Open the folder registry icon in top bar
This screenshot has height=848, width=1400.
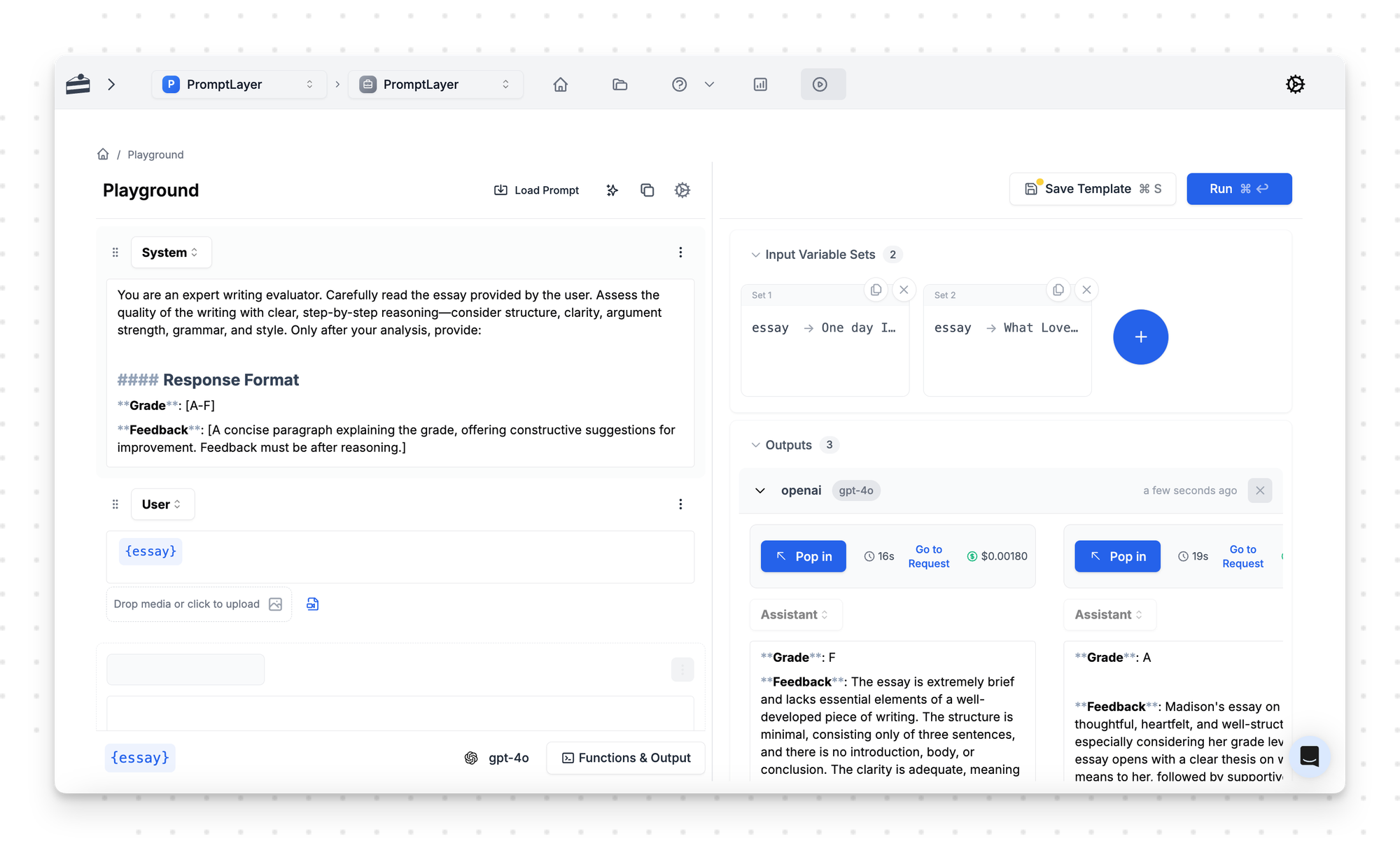(x=619, y=85)
